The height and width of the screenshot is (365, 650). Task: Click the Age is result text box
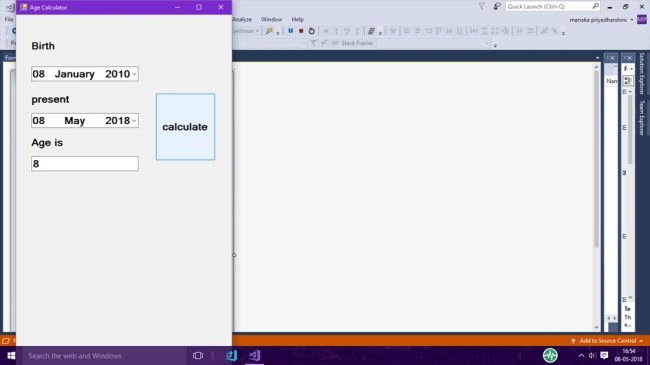point(85,164)
